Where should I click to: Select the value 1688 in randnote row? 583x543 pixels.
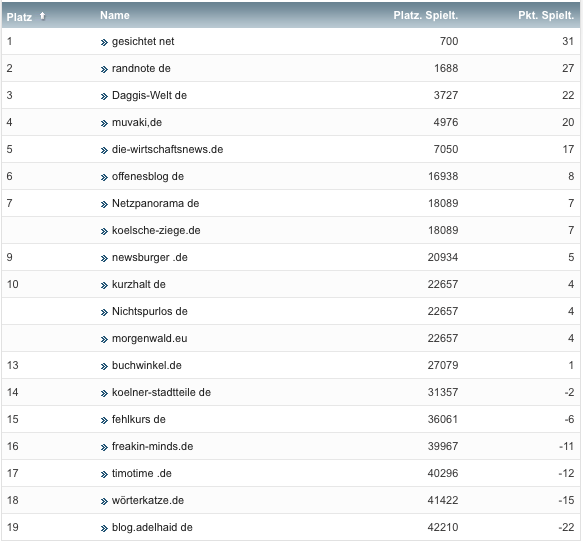(446, 68)
